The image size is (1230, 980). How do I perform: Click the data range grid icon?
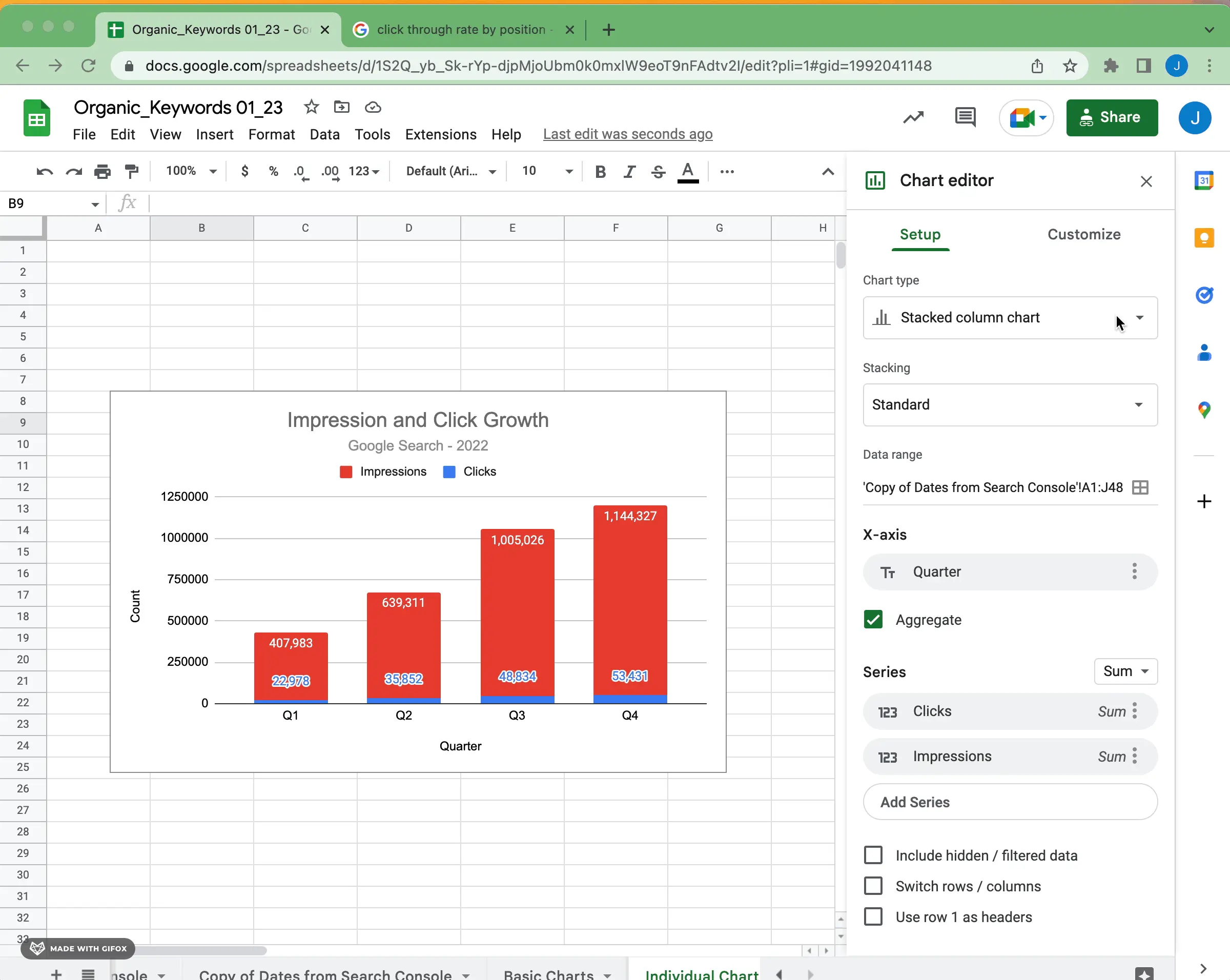point(1140,487)
